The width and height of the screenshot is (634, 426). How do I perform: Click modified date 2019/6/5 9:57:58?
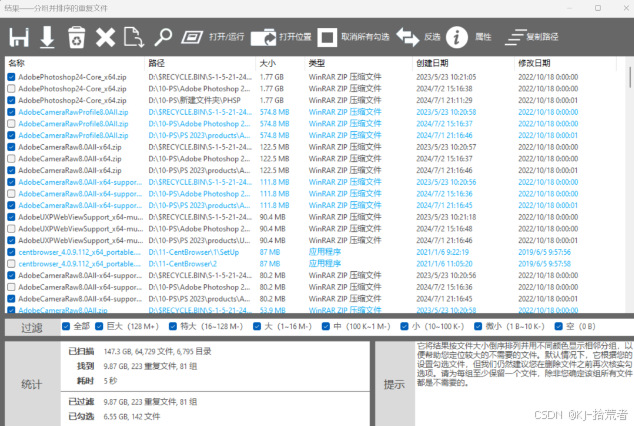pyautogui.click(x=544, y=264)
